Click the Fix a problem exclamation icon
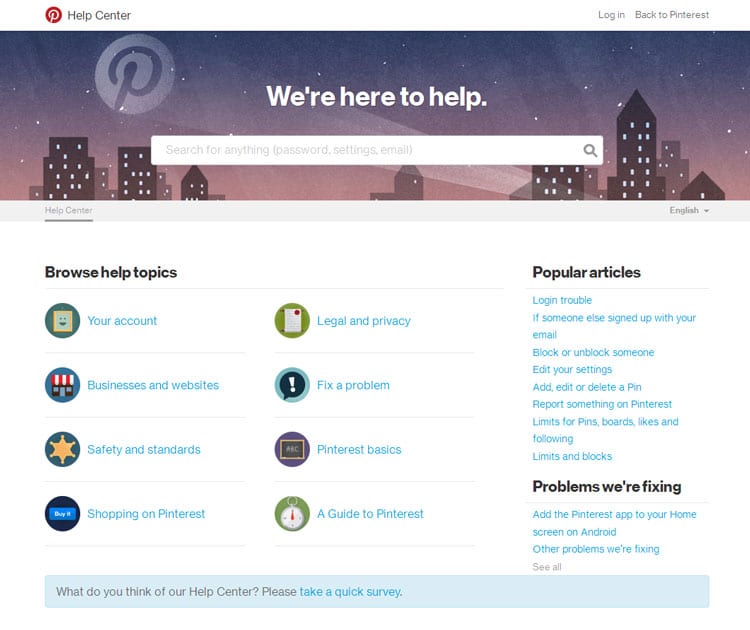The image size is (750, 630). point(292,385)
